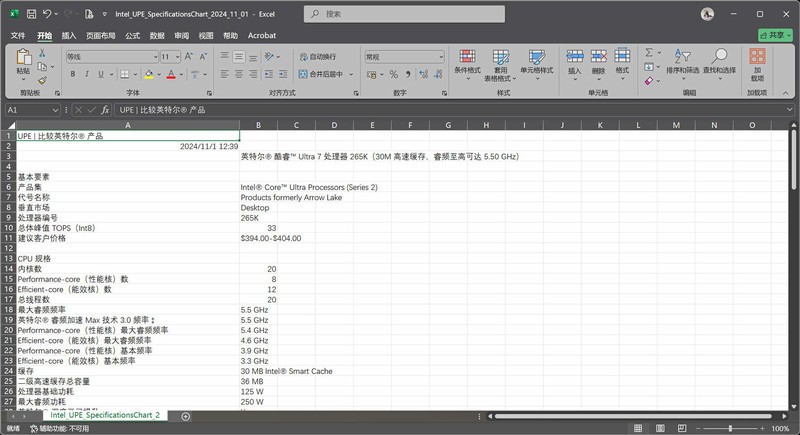Click the Percent Style icon

[394, 74]
